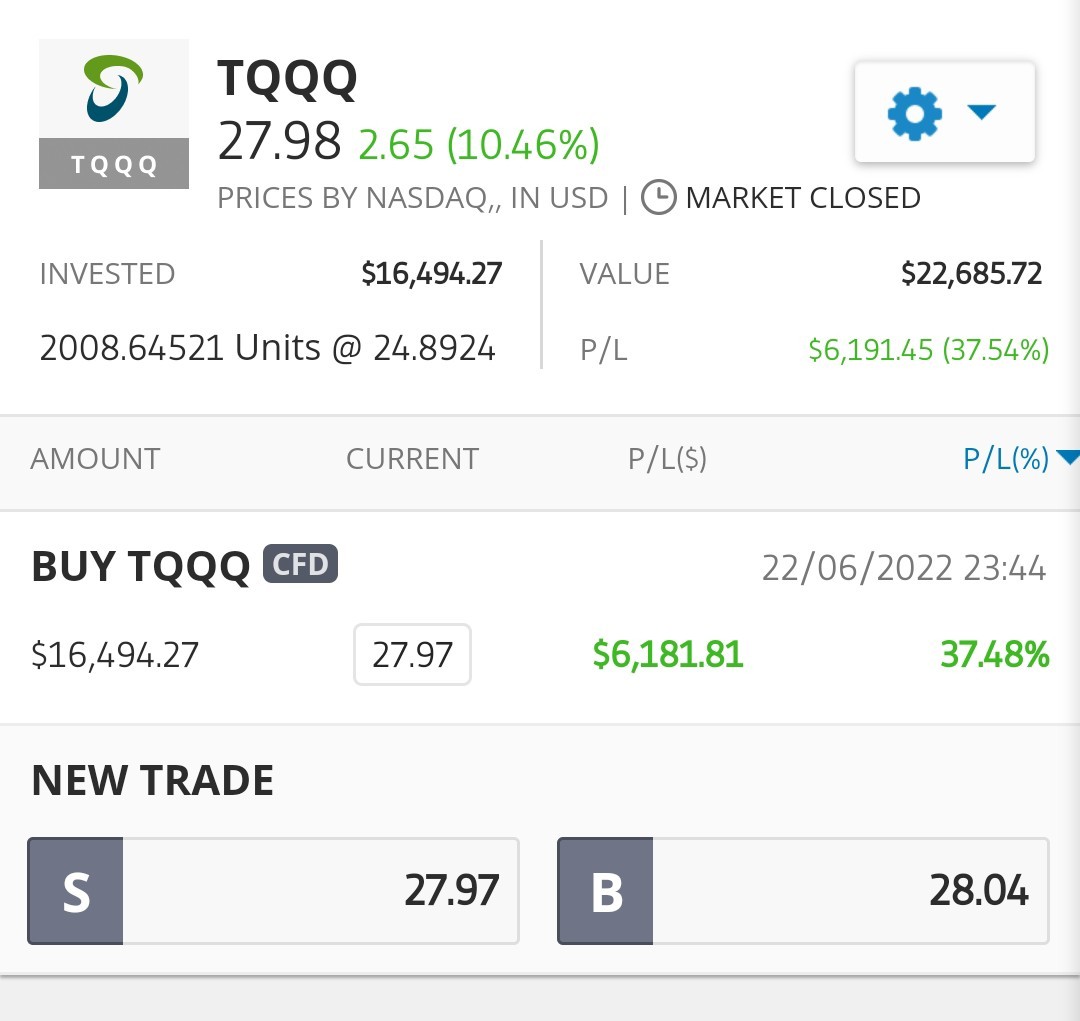Screen dimensions: 1080x1021
Task: Open sell trade at 27.97
Action: (273, 891)
